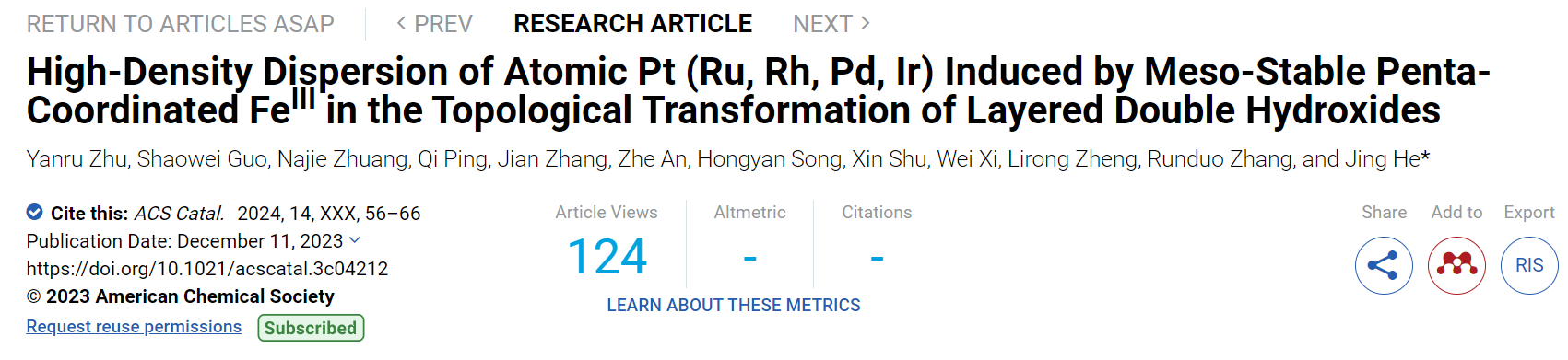Open Request reuse permissions link
Viewport: 1568px width, 360px height.
click(x=134, y=327)
